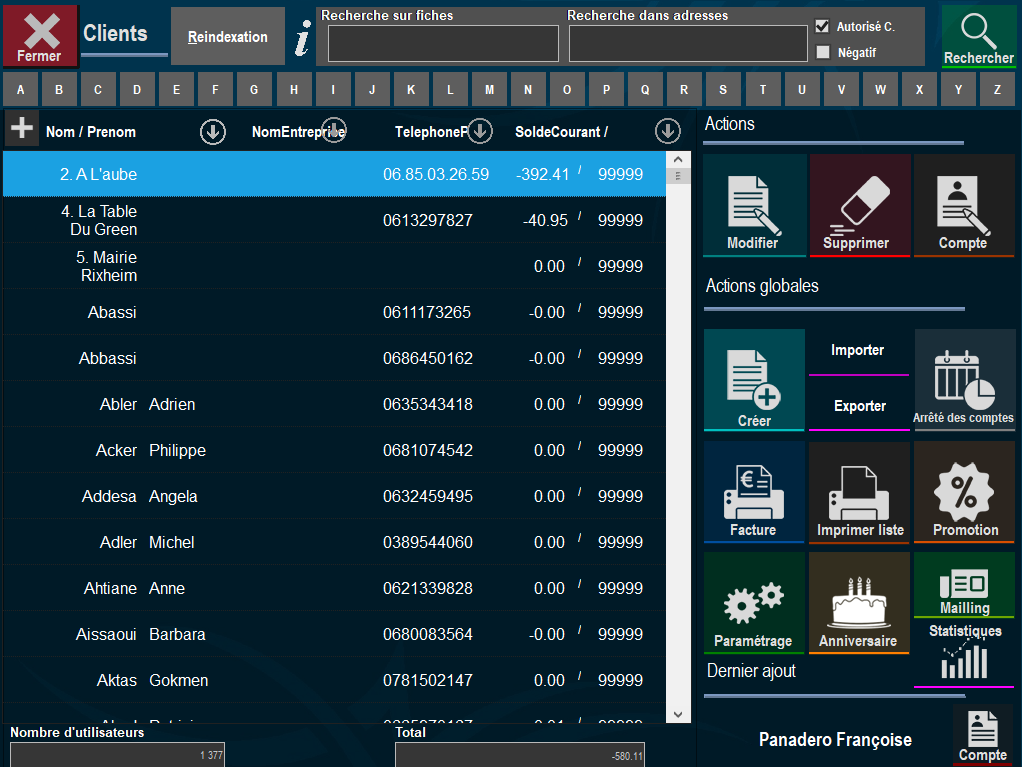Open the info icon next to Reindexation

pos(302,38)
